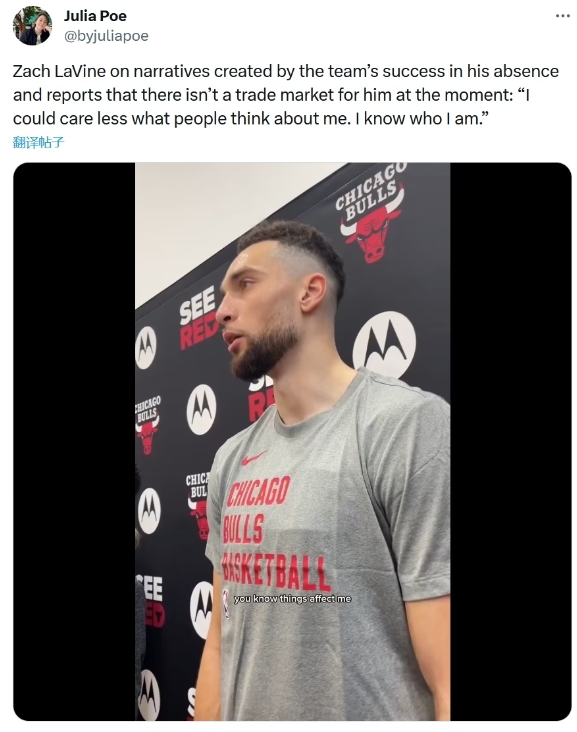Click the Chicago Bulls Basketball shirt text
577x732 pixels.
click(275, 534)
